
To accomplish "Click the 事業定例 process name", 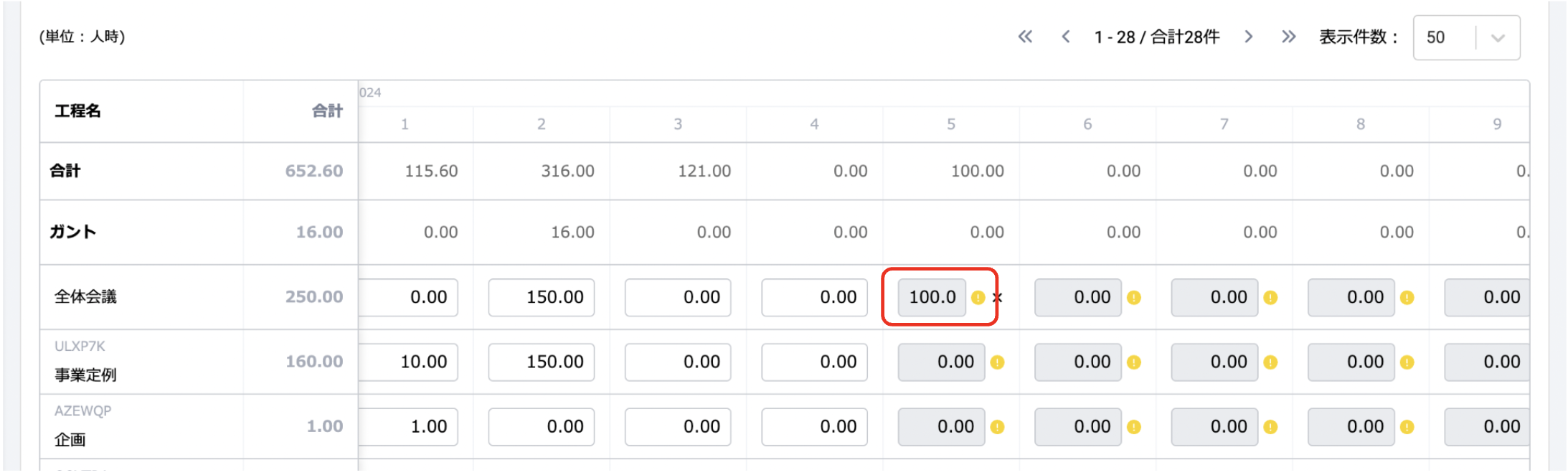I will point(85,375).
